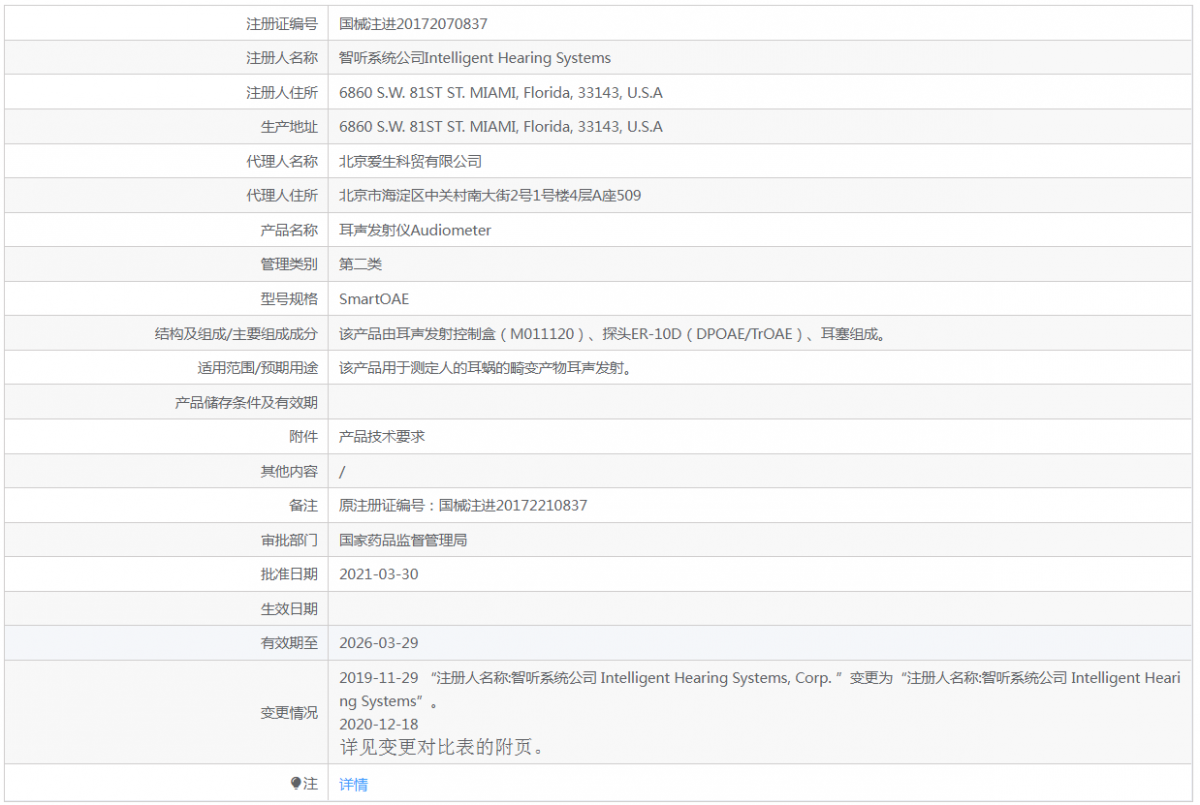Viewport: 1200px width, 805px height.
Task: Click the 产品名称 label
Action: [289, 230]
